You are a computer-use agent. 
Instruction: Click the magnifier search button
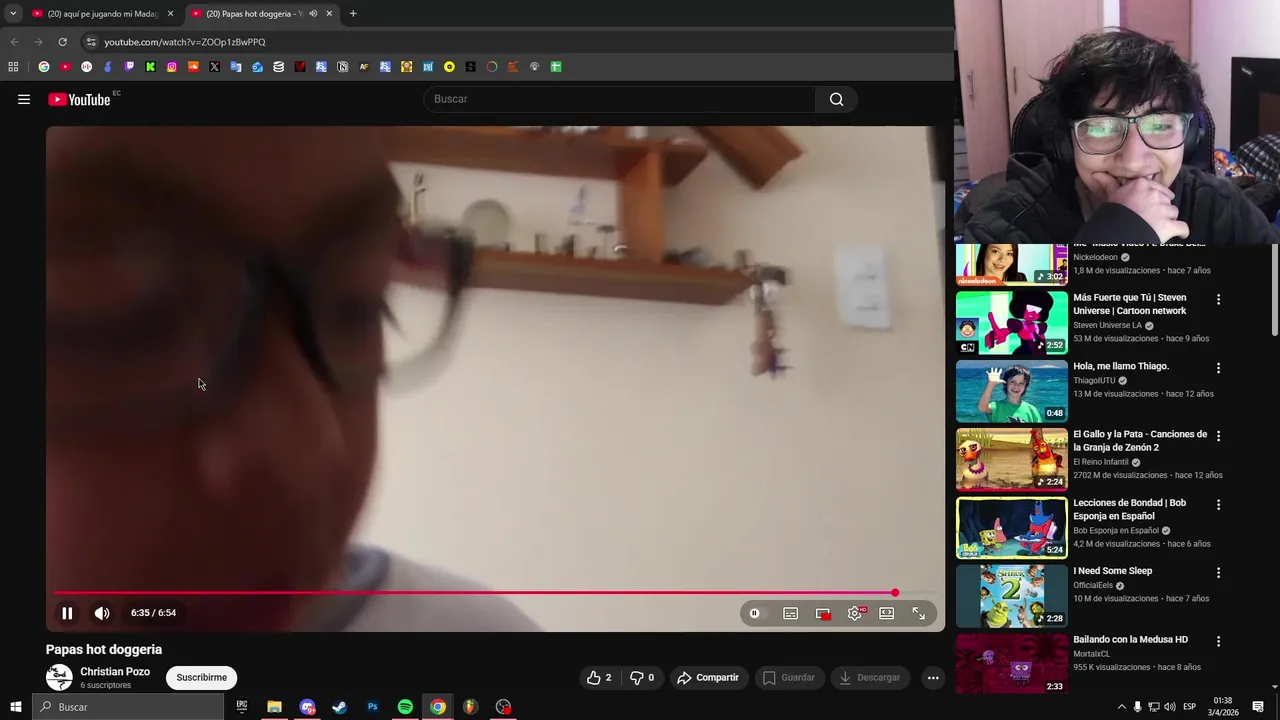[x=836, y=99]
